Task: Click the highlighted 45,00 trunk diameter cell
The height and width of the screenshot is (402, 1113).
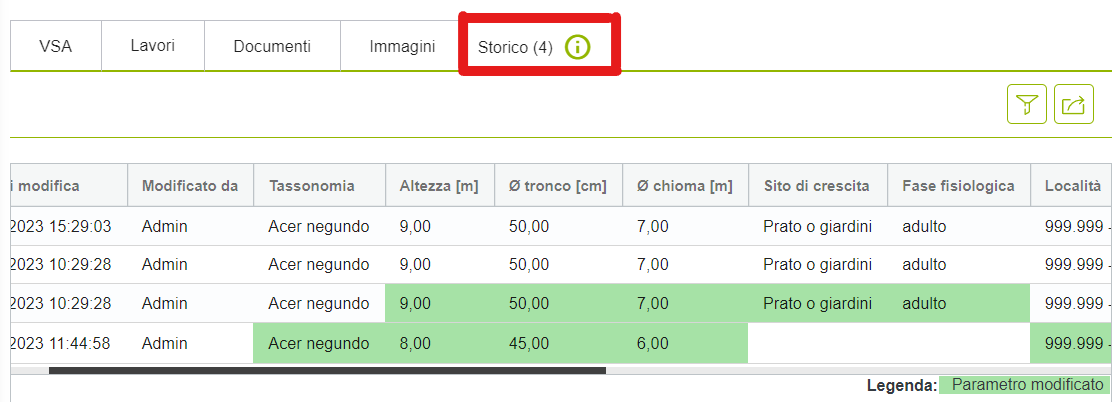Action: tap(558, 343)
